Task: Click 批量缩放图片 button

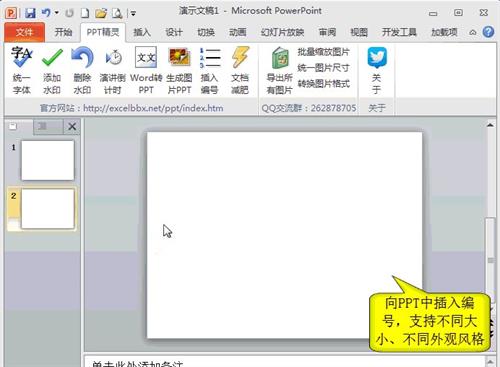Action: coord(323,52)
